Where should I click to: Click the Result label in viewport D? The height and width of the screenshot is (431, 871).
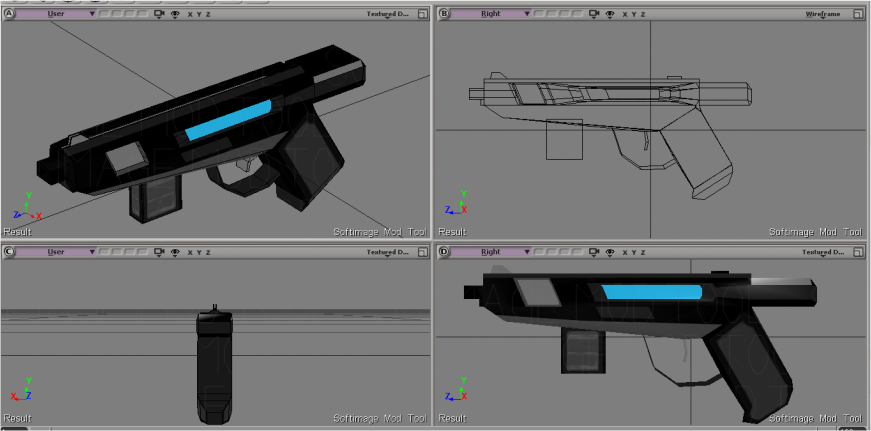click(452, 418)
